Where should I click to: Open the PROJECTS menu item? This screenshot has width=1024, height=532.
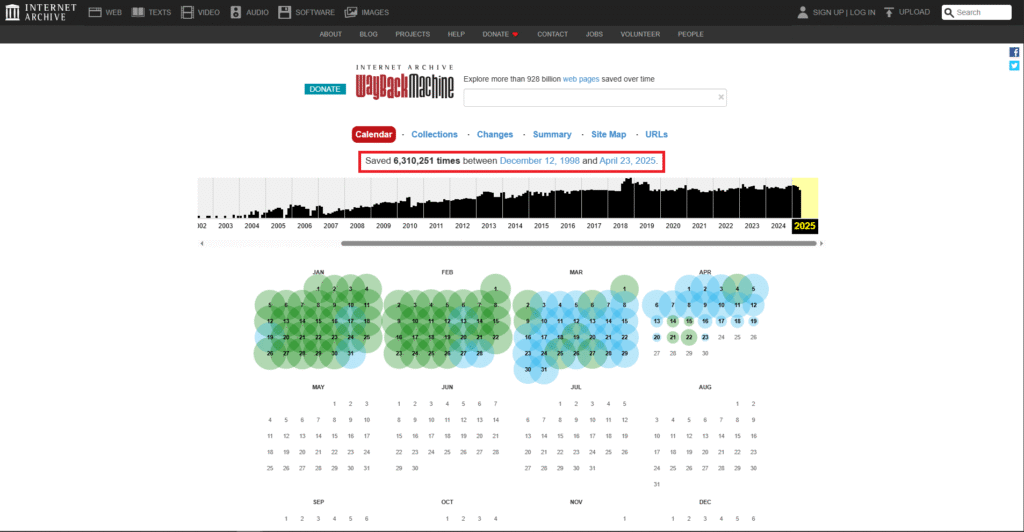point(412,34)
